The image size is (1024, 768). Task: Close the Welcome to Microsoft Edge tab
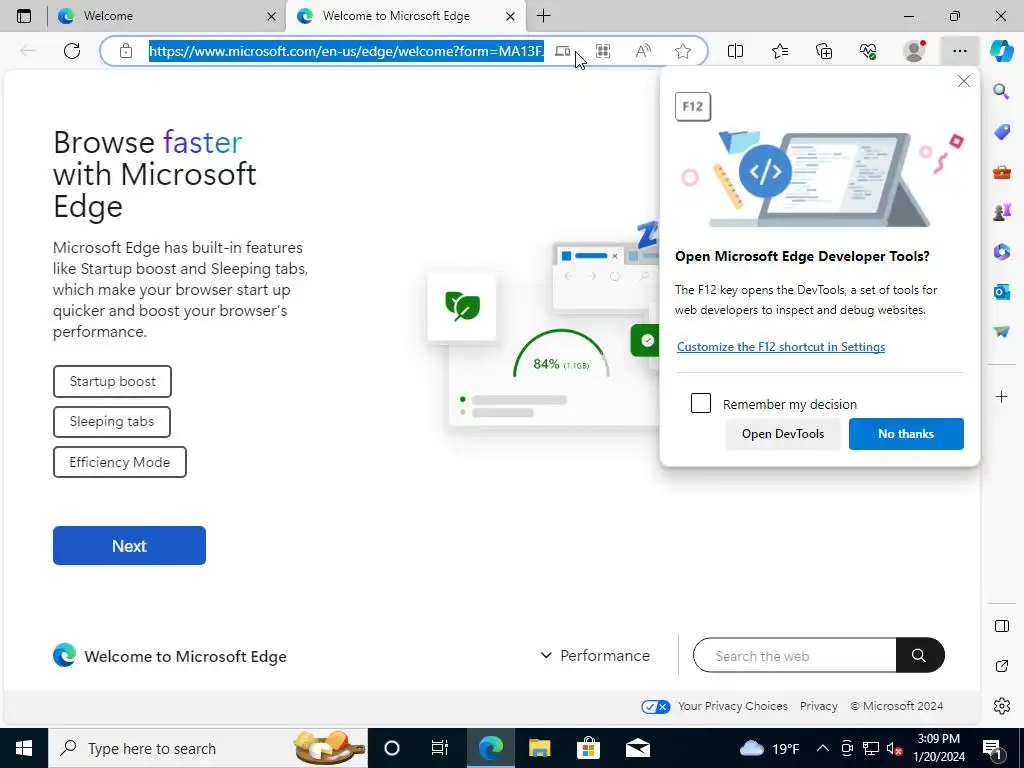(x=511, y=16)
